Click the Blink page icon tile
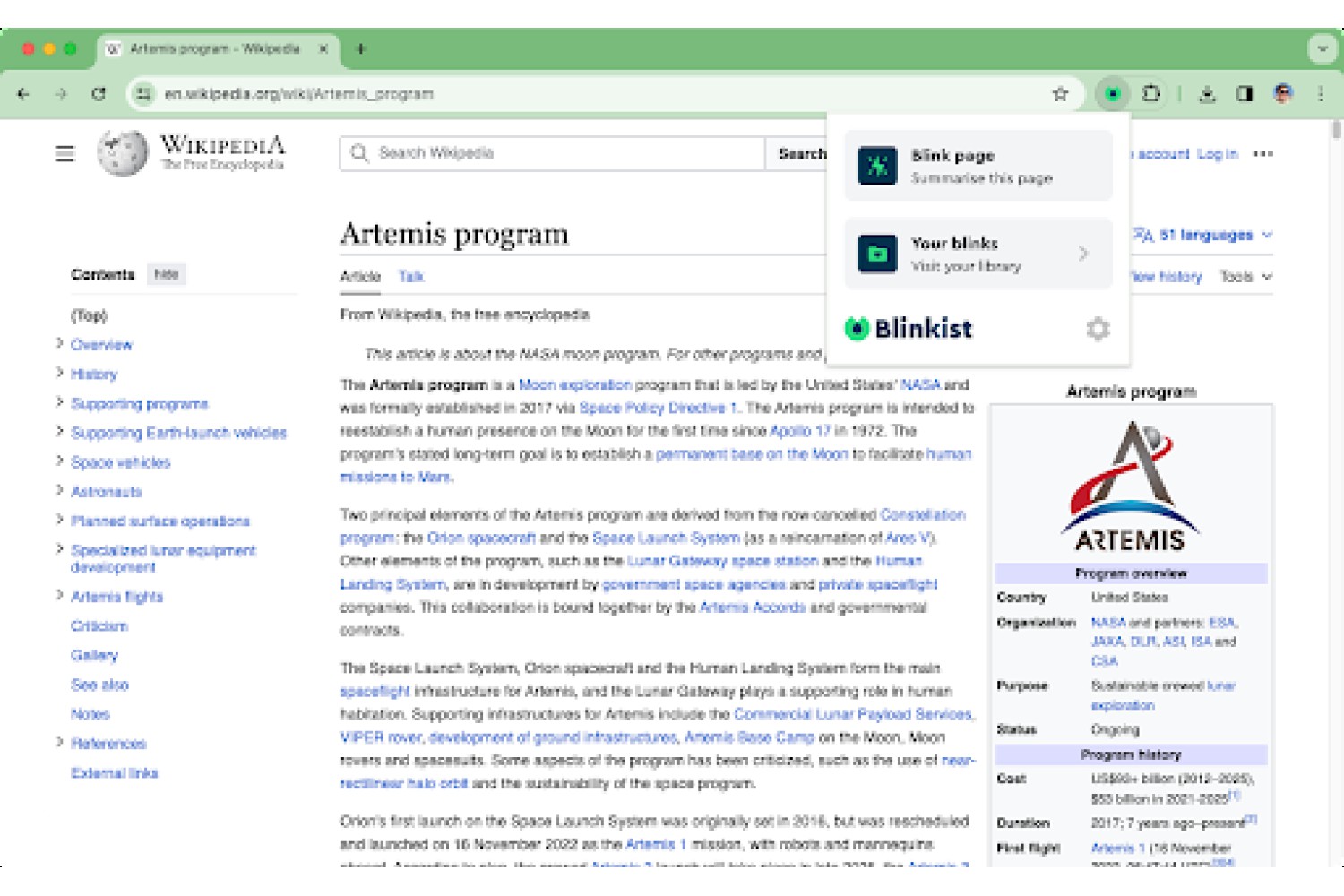Screen dimensions: 1344x896 pyautogui.click(x=877, y=166)
